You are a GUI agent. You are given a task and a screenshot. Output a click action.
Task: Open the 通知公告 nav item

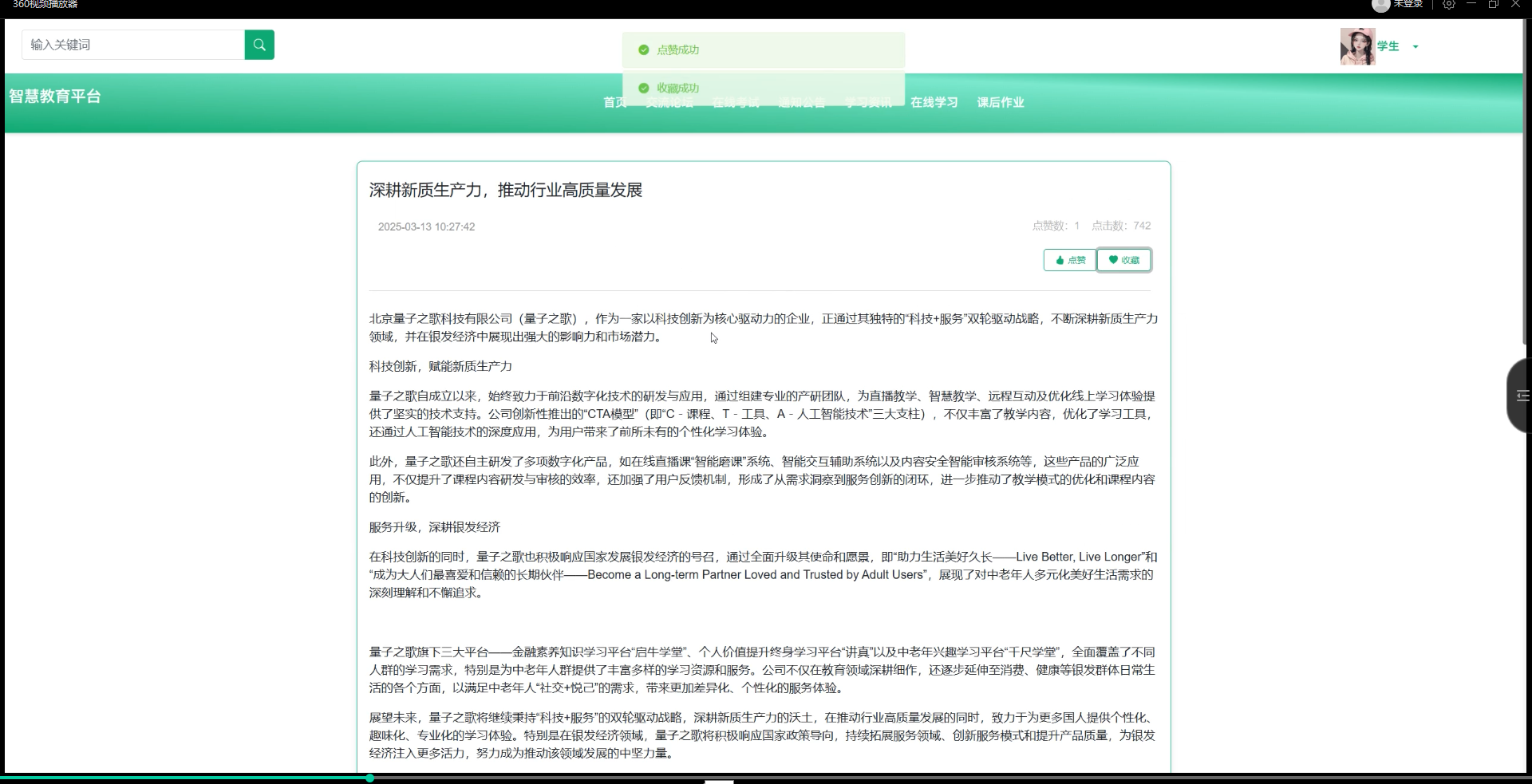[x=802, y=102]
